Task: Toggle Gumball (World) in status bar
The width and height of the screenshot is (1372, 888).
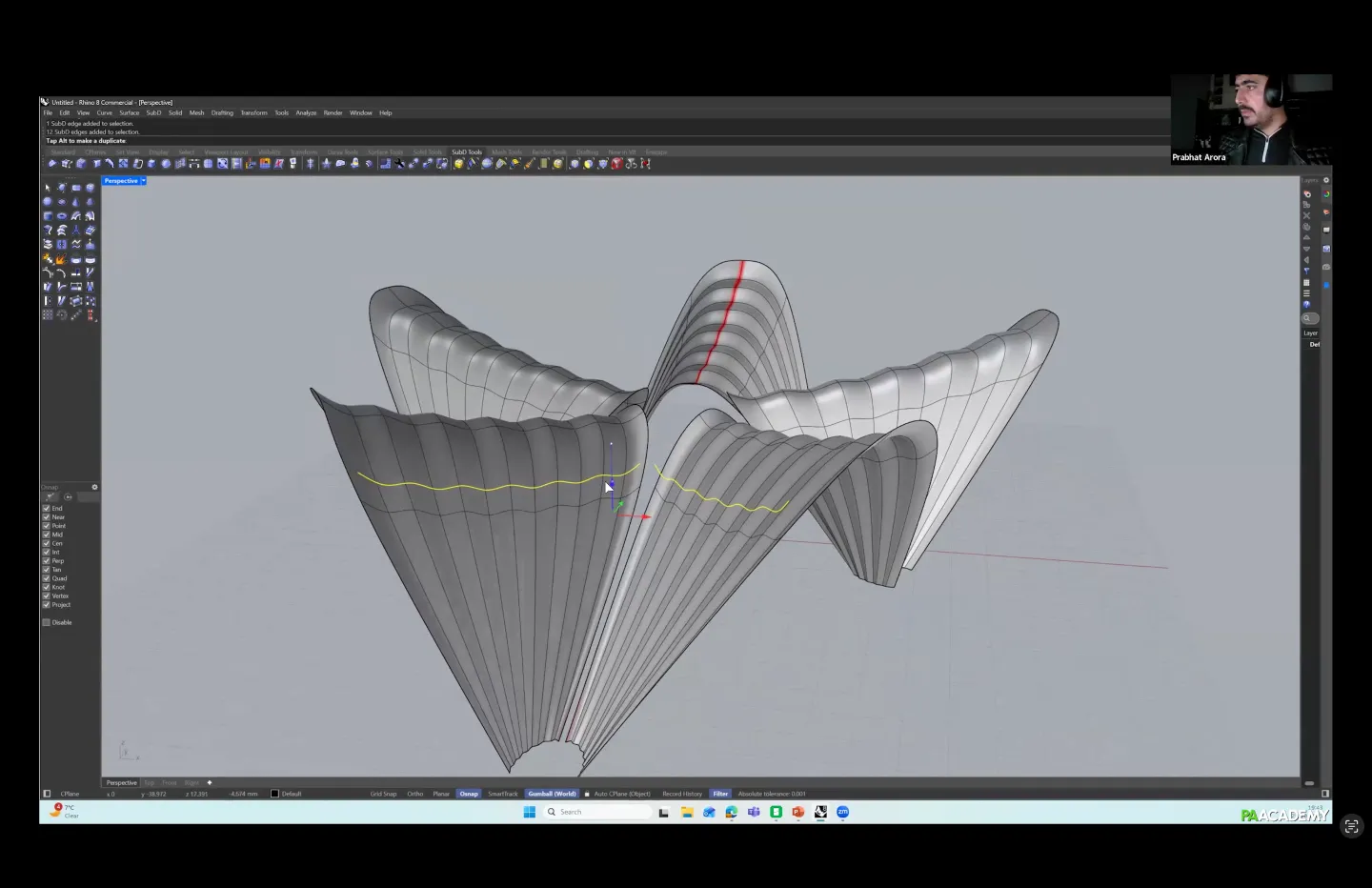Action: (x=553, y=794)
